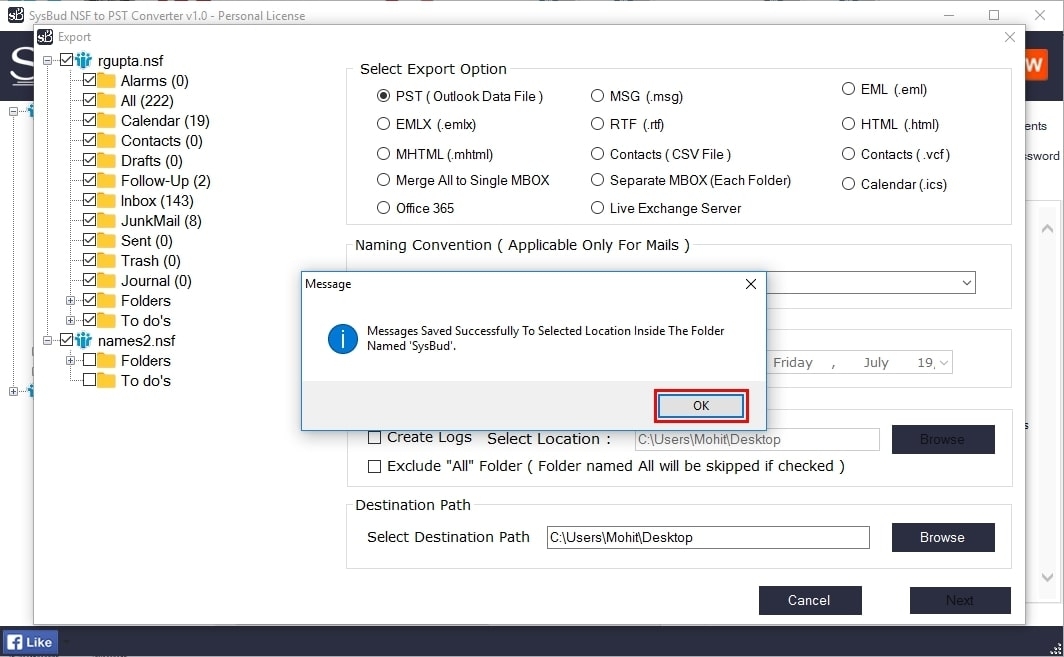Click the Calendar (19) folder icon
The width and height of the screenshot is (1064, 657).
click(106, 121)
